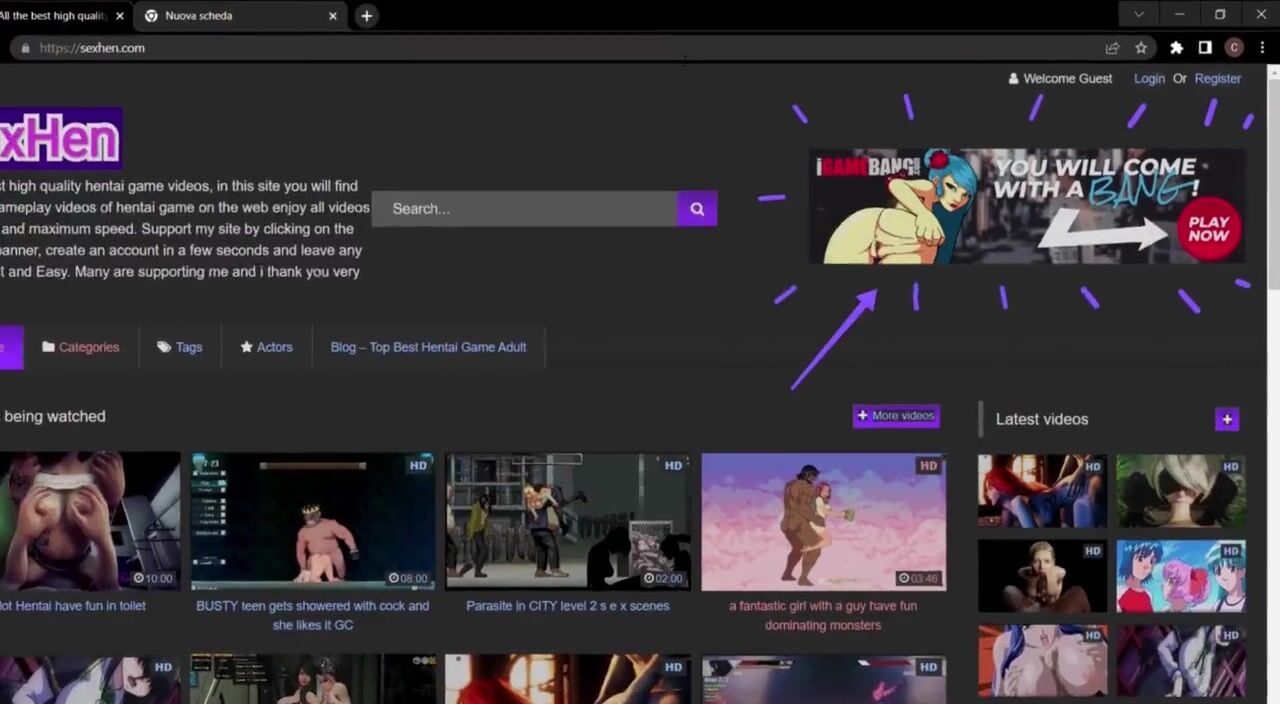Bookmark this page with the star icon
Image resolution: width=1280 pixels, height=704 pixels.
click(x=1141, y=48)
